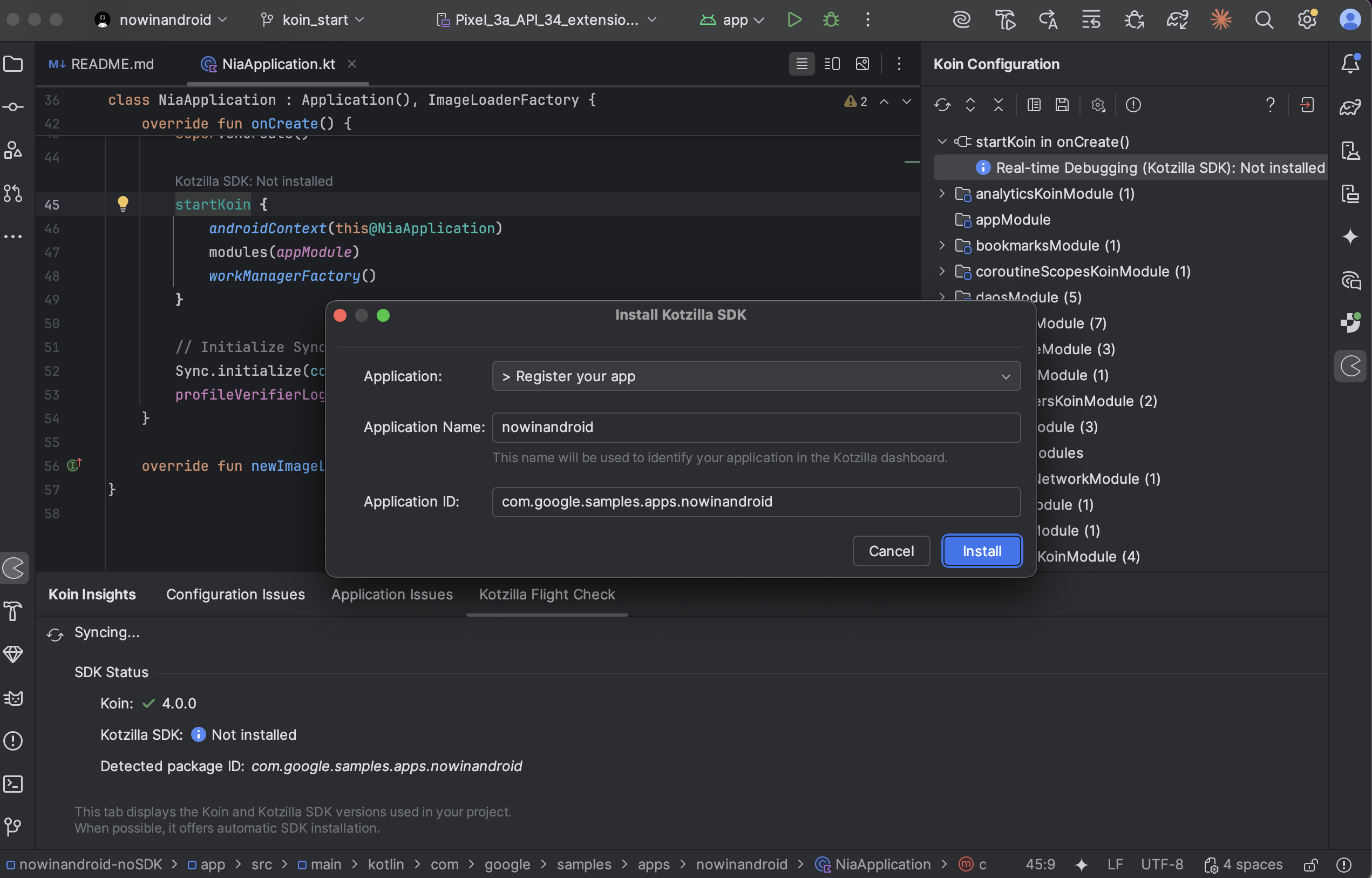Screen dimensions: 1372x878
Task: Switch to Editor and Preview split view
Action: click(832, 64)
